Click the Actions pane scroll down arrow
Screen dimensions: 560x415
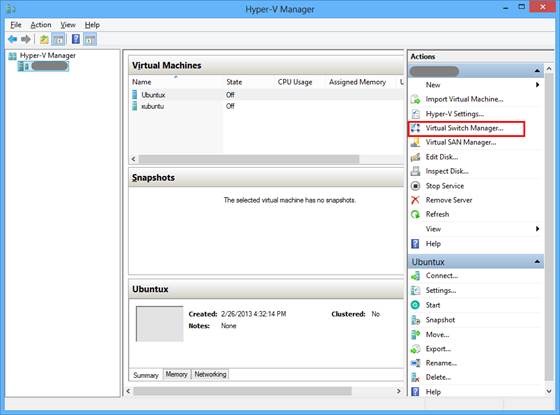point(549,391)
